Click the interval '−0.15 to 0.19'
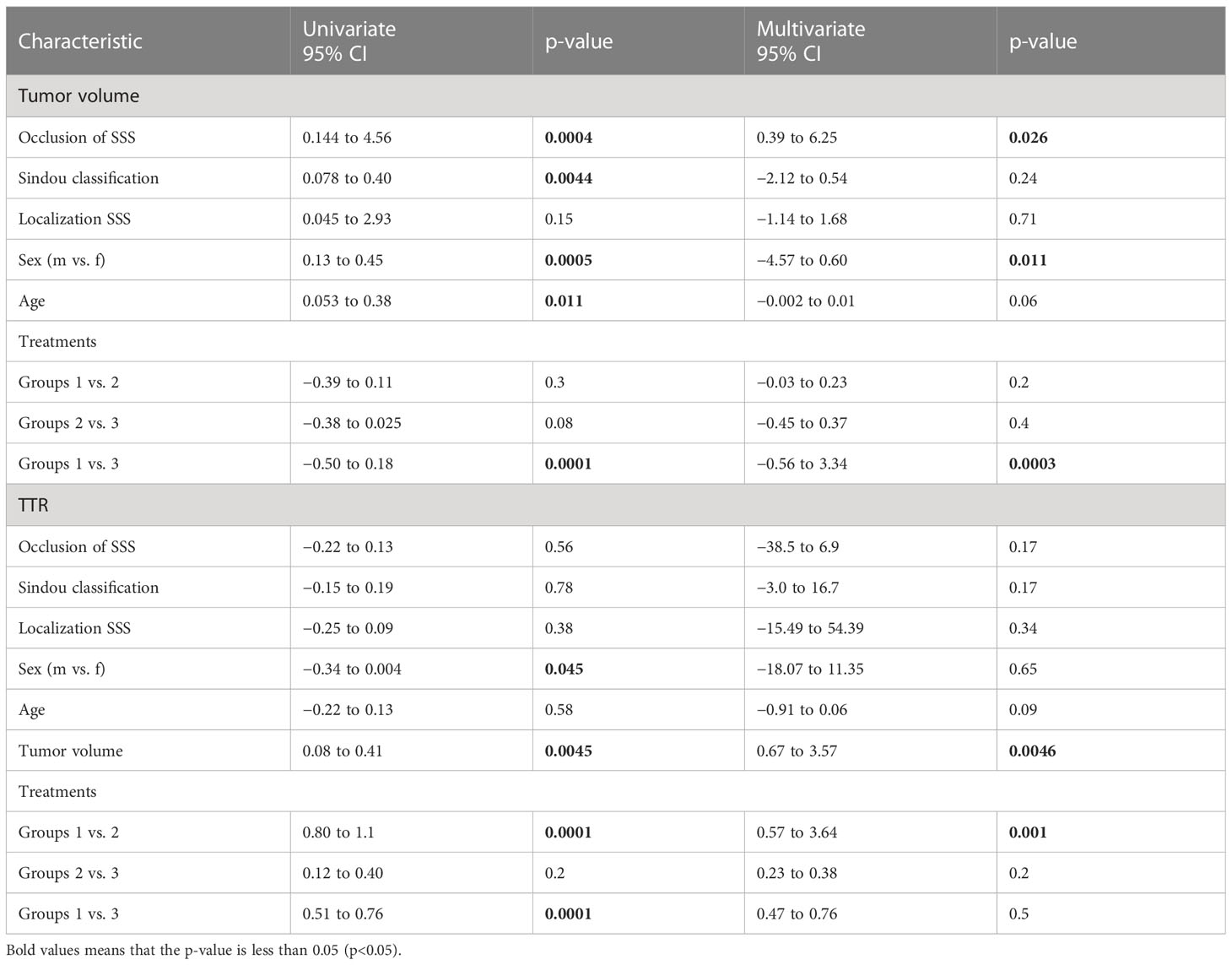The image size is (1232, 965). [348, 588]
